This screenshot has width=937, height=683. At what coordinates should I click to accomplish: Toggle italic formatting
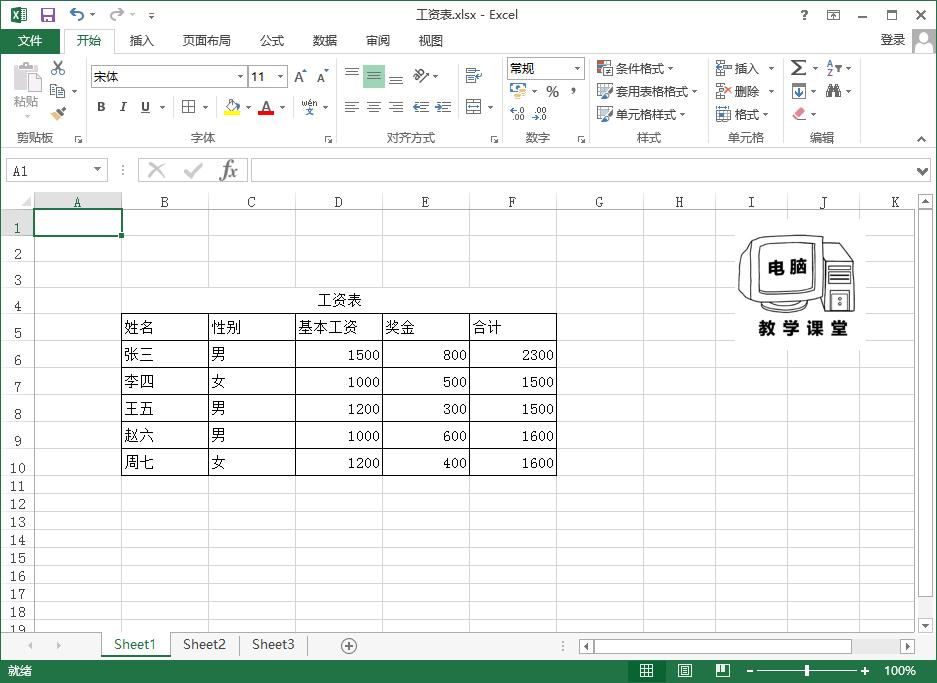tap(122, 106)
